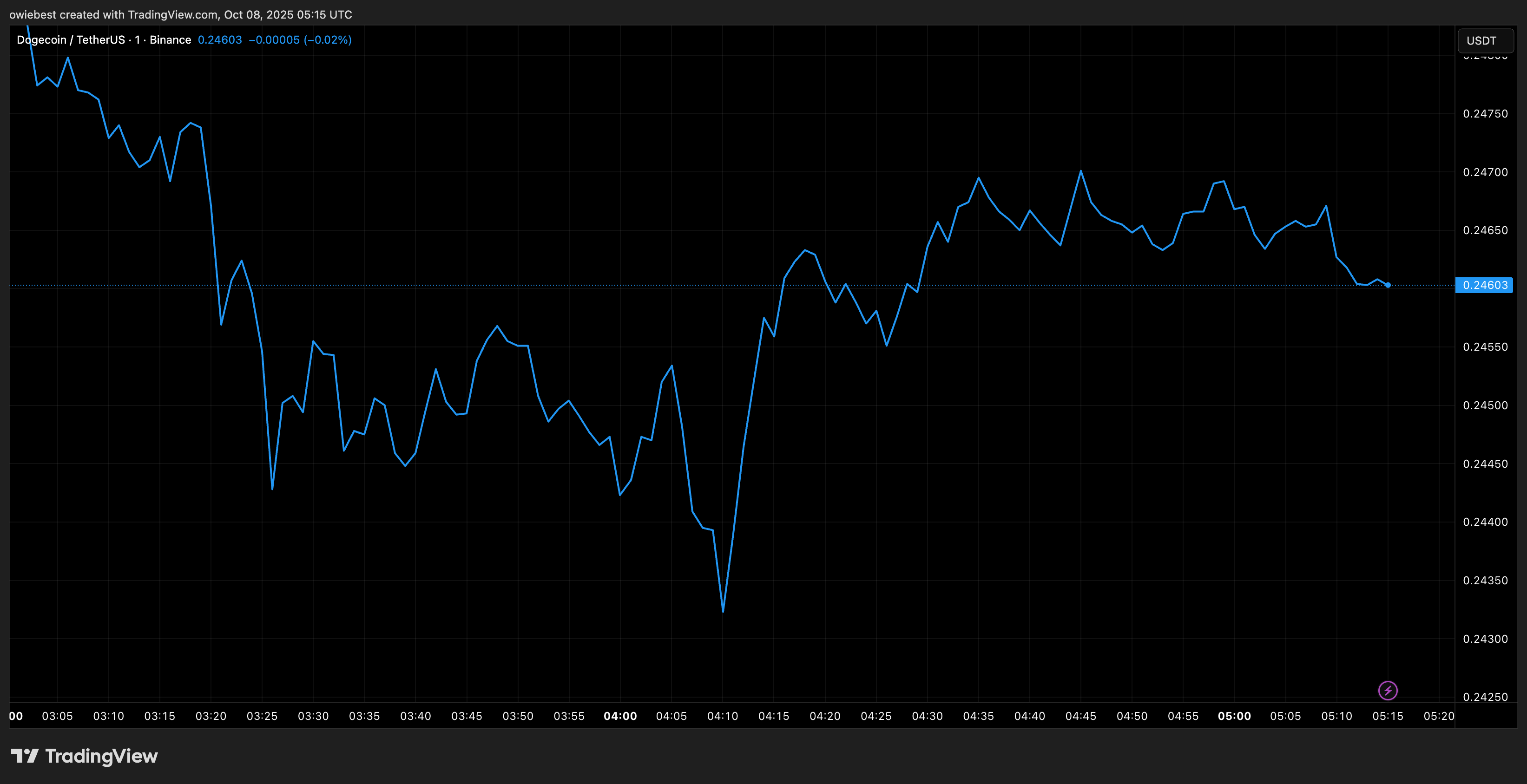Click the TradingView logo icon
Image resolution: width=1527 pixels, height=784 pixels.
(25, 756)
